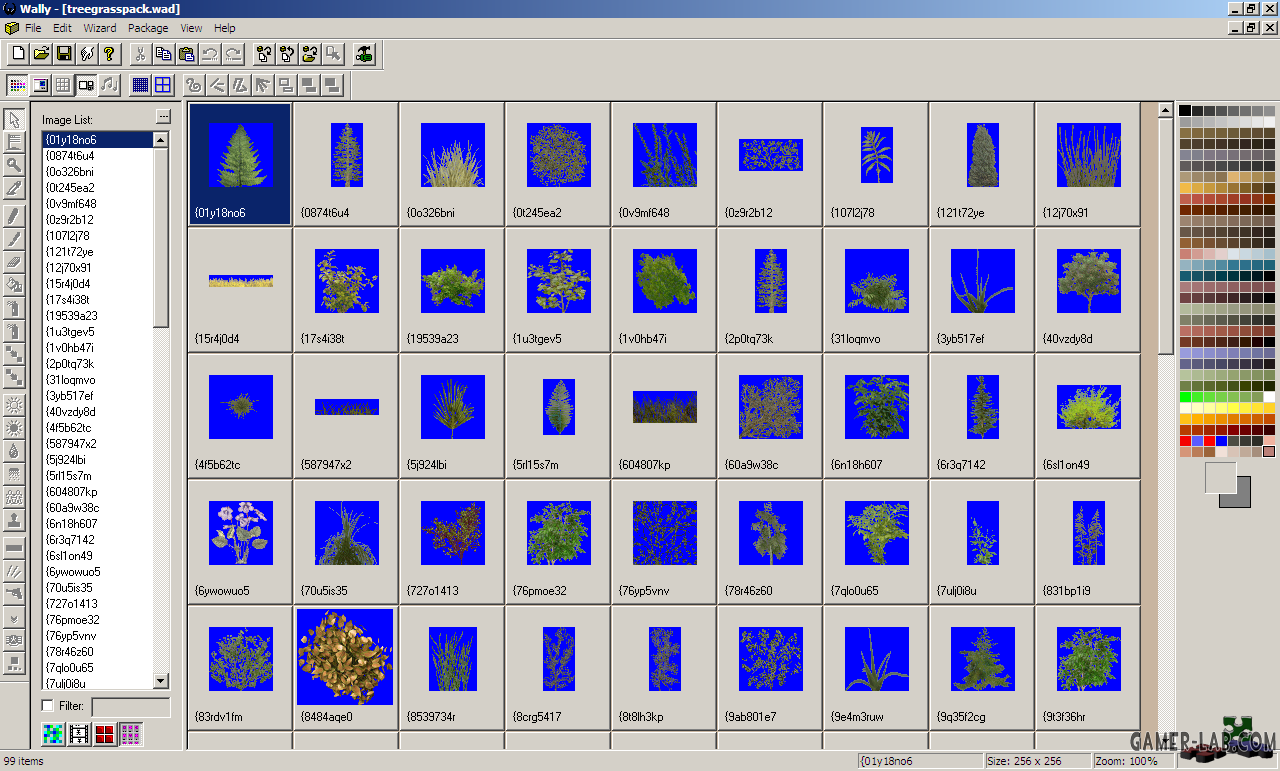Select {604807kp in the image list
This screenshot has width=1280, height=771.
click(x=97, y=492)
